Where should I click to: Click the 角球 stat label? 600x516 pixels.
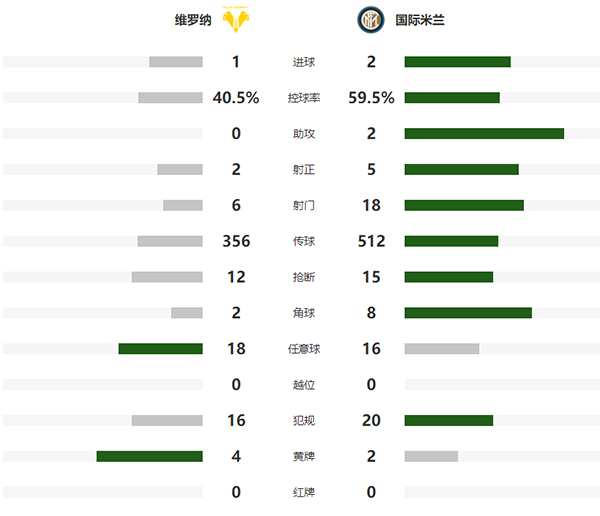coord(302,313)
